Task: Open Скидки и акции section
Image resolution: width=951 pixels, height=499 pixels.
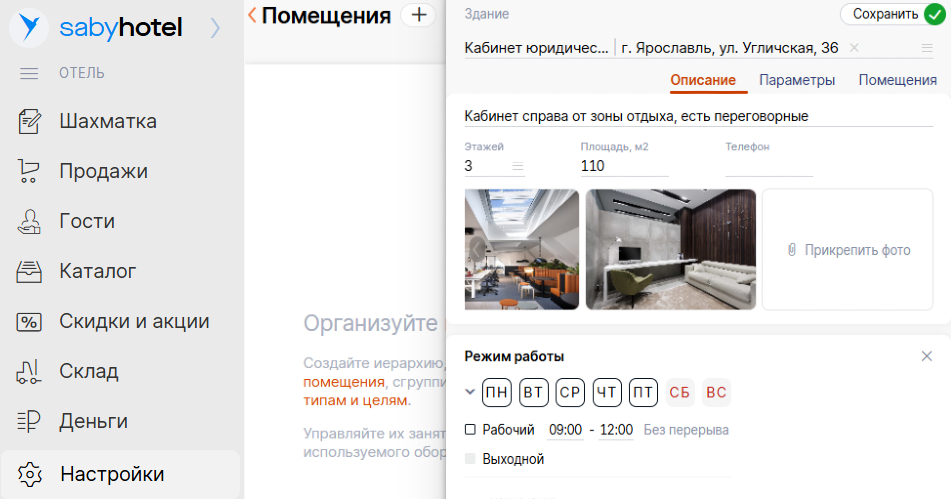Action: (134, 322)
